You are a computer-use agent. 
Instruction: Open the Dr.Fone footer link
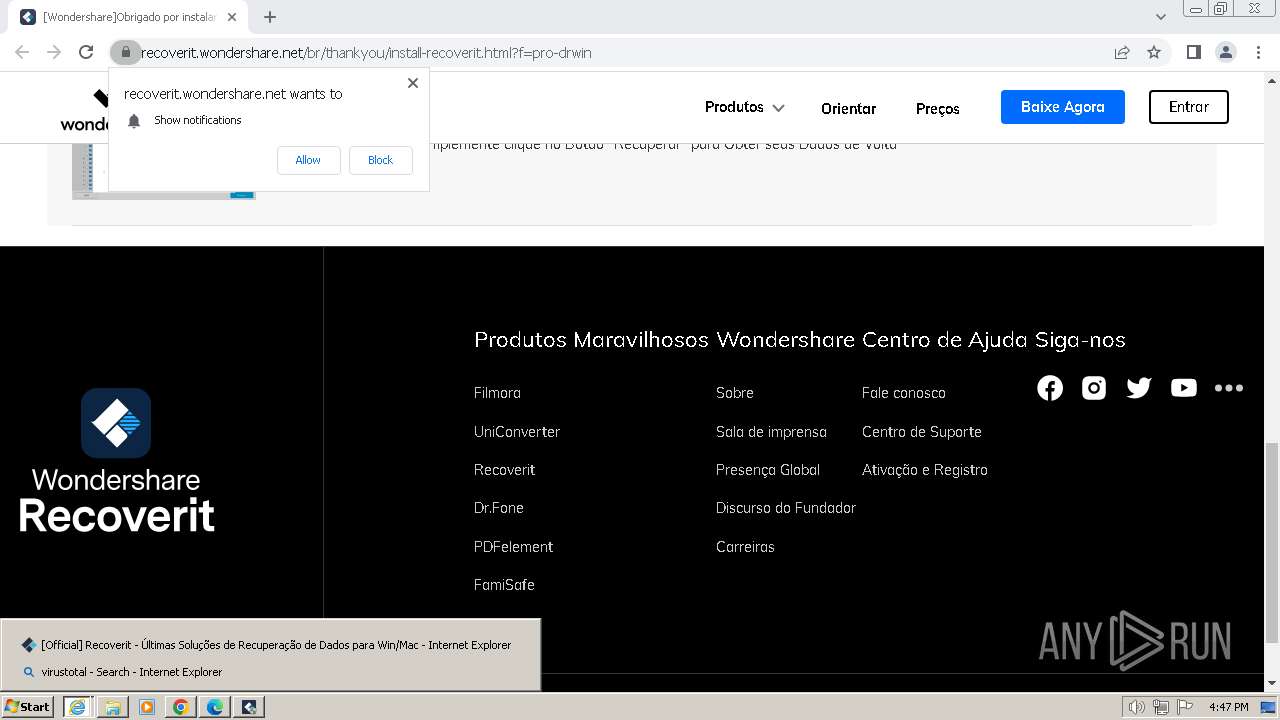point(499,508)
